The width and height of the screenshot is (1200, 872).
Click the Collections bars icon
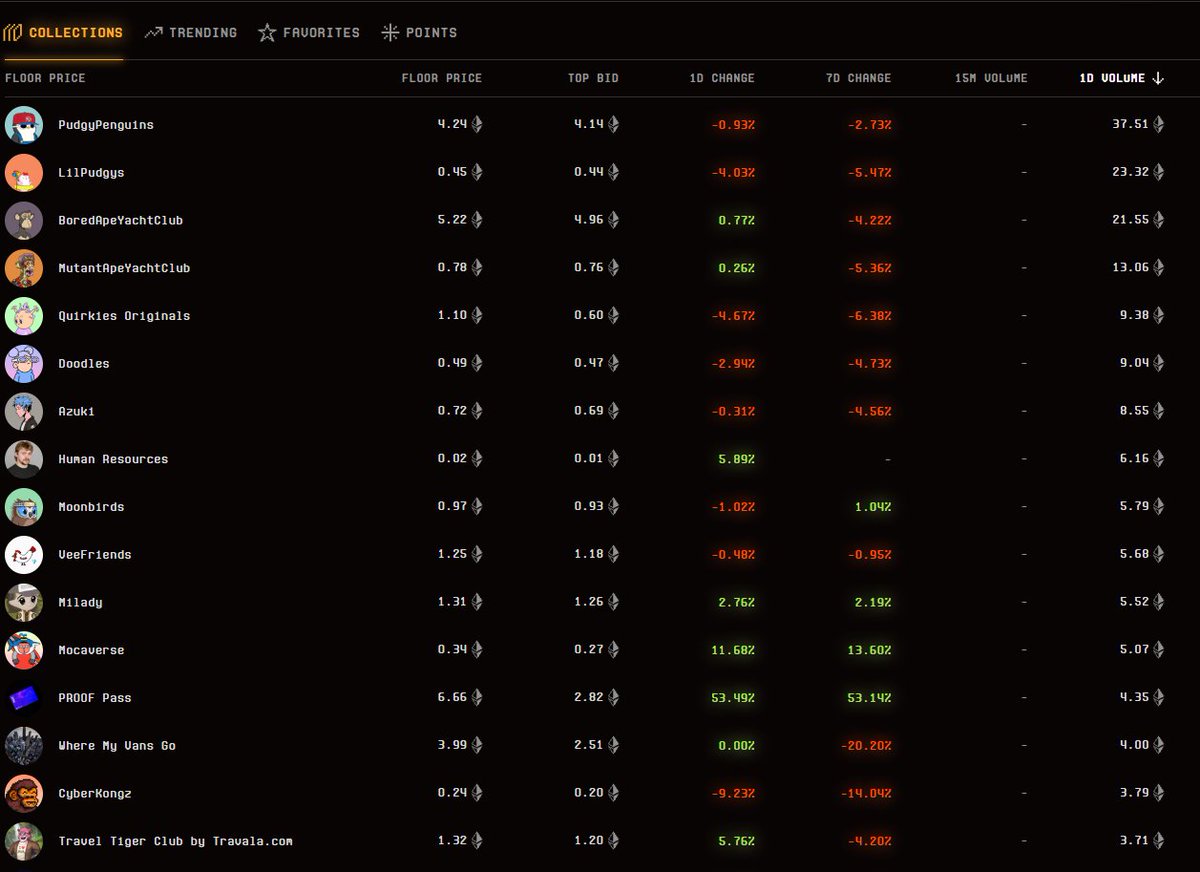pyautogui.click(x=13, y=33)
